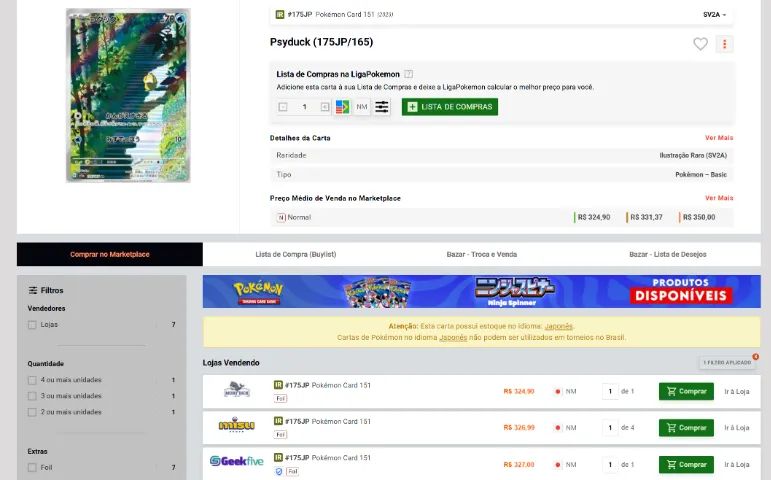Screen dimensions: 771x480
Task: Check the 3 ou mais unidades filter
Action: click(32, 396)
